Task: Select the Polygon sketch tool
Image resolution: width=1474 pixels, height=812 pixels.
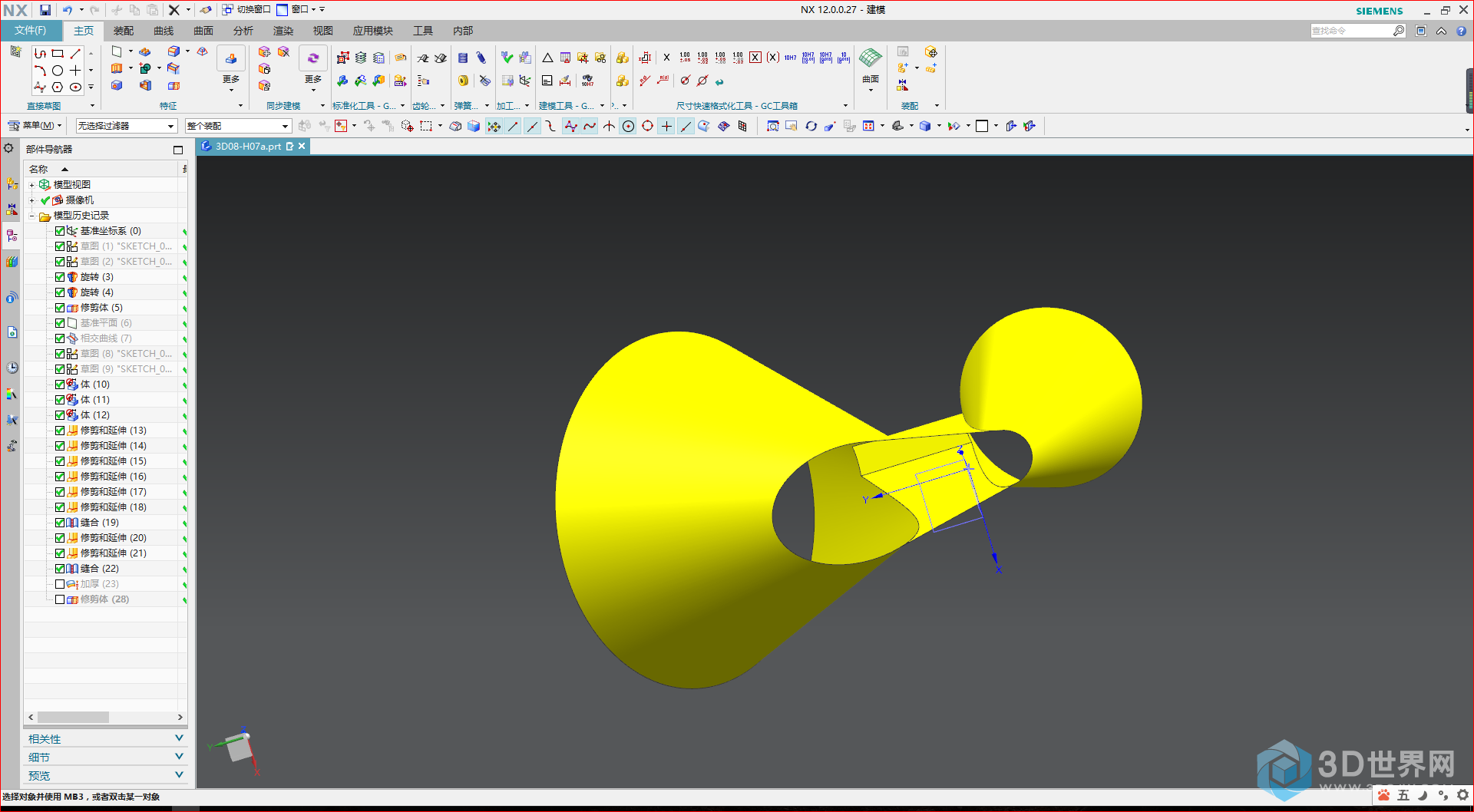Action: pyautogui.click(x=58, y=87)
